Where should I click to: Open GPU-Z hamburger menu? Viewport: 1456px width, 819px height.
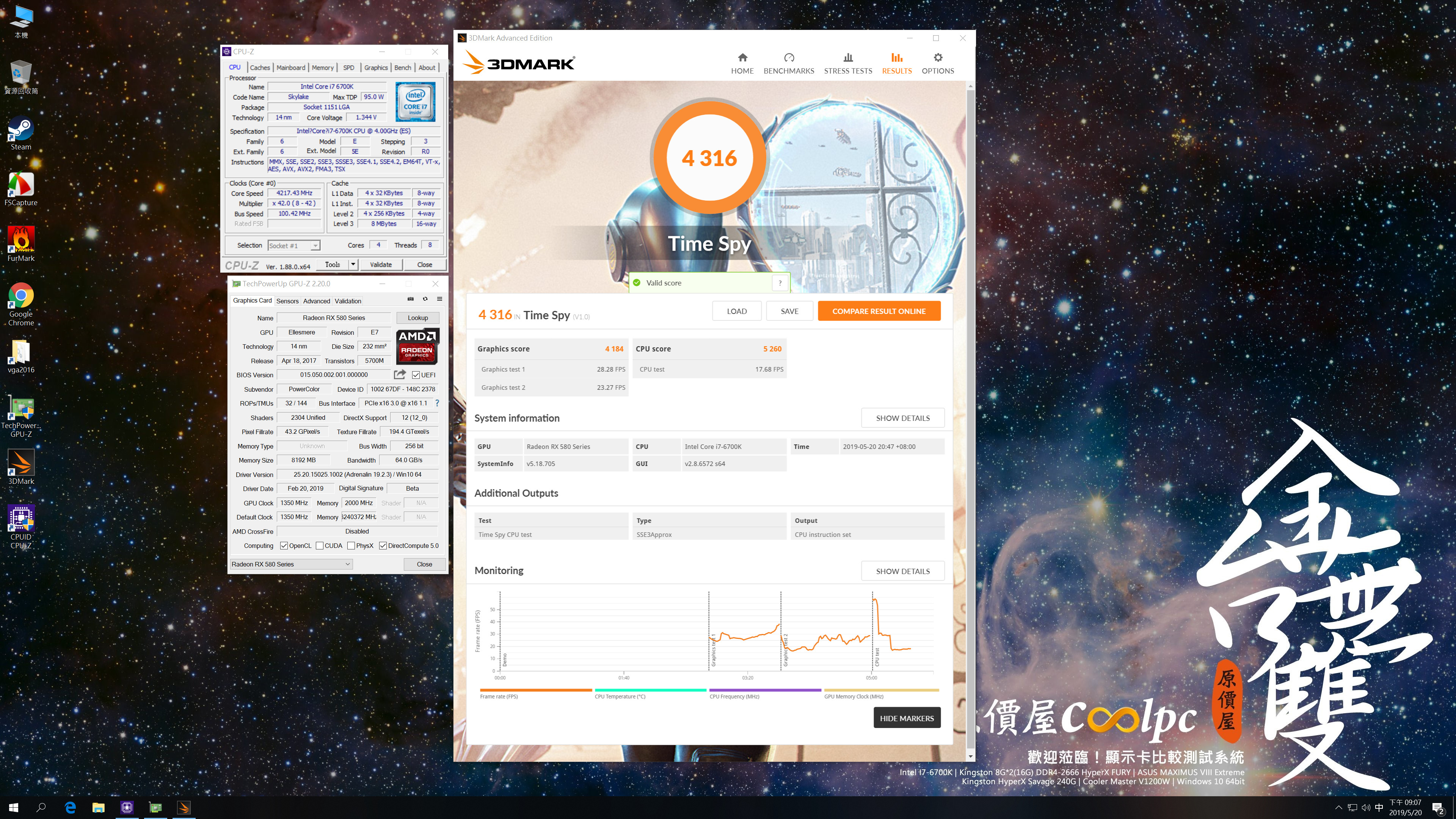[439, 299]
